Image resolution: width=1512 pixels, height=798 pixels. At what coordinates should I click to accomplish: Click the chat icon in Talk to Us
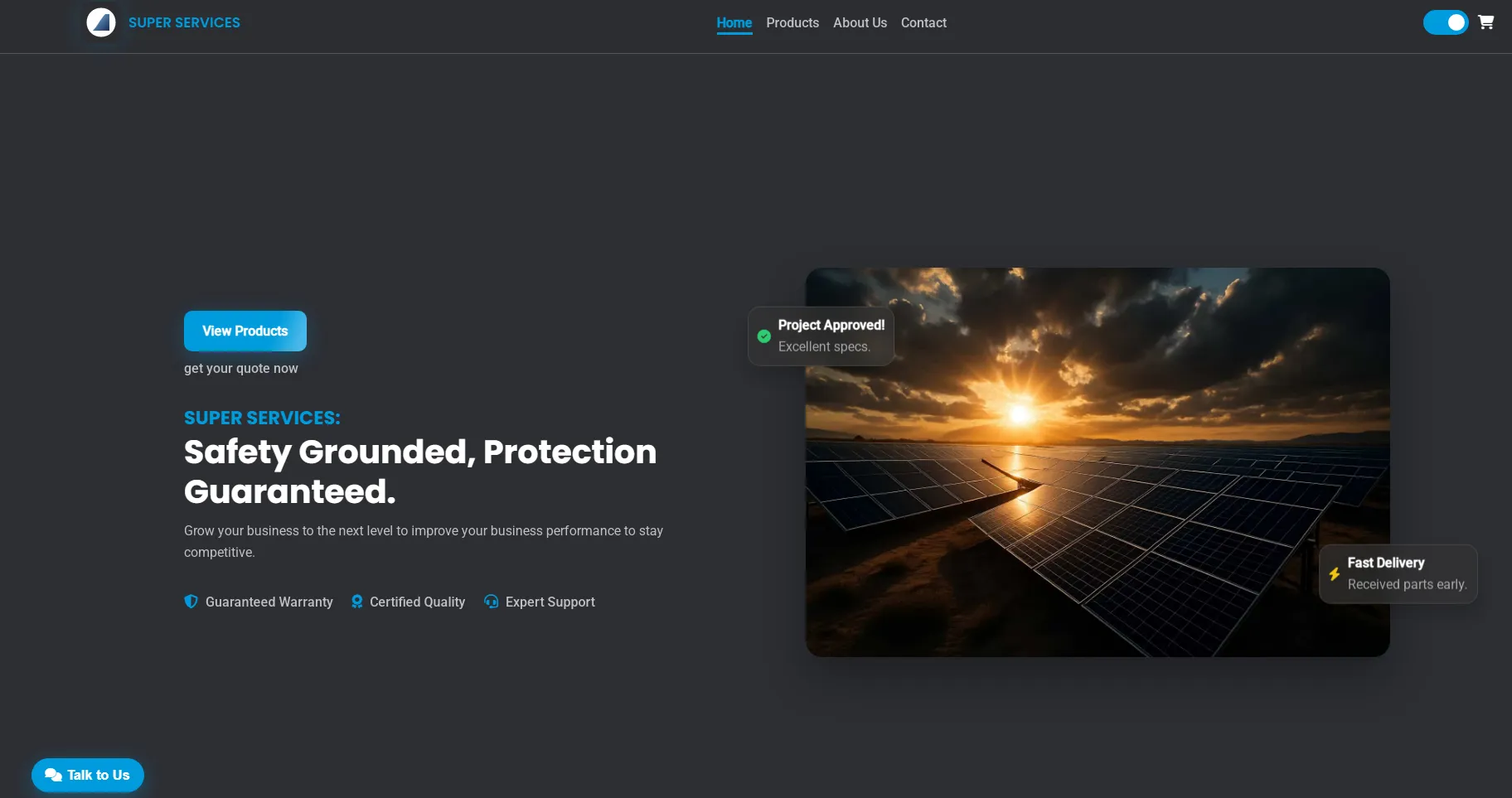(53, 775)
